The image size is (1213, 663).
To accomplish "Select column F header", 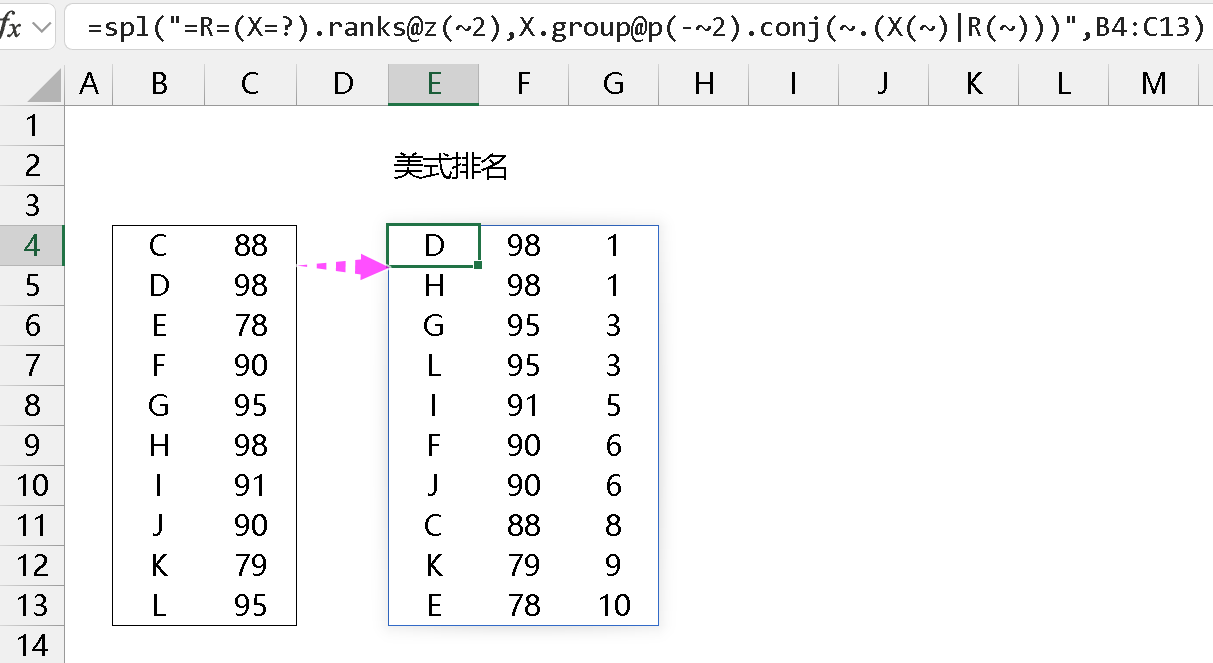I will point(523,85).
